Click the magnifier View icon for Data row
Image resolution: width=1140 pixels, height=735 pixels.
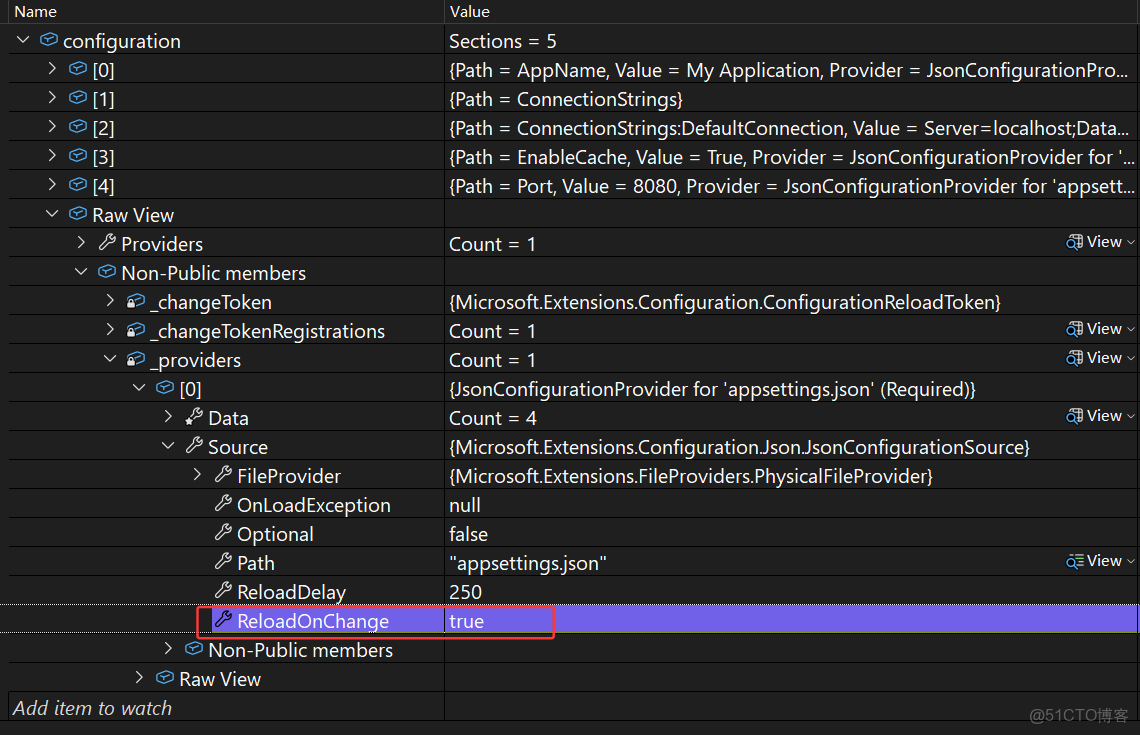pos(1075,416)
